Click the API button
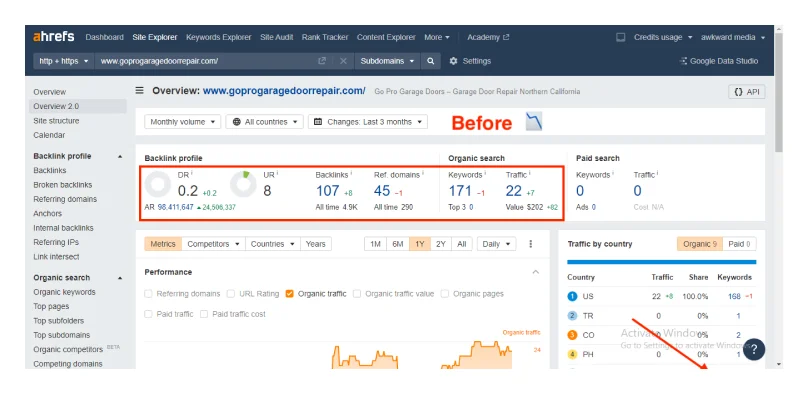This screenshot has height=394, width=808. 747,92
